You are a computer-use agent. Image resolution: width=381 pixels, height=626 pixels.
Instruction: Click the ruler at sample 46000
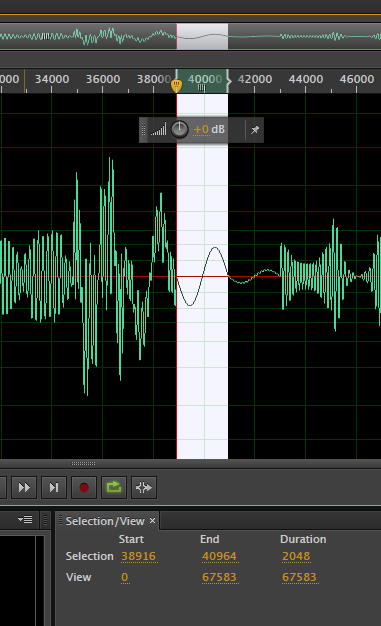click(357, 79)
